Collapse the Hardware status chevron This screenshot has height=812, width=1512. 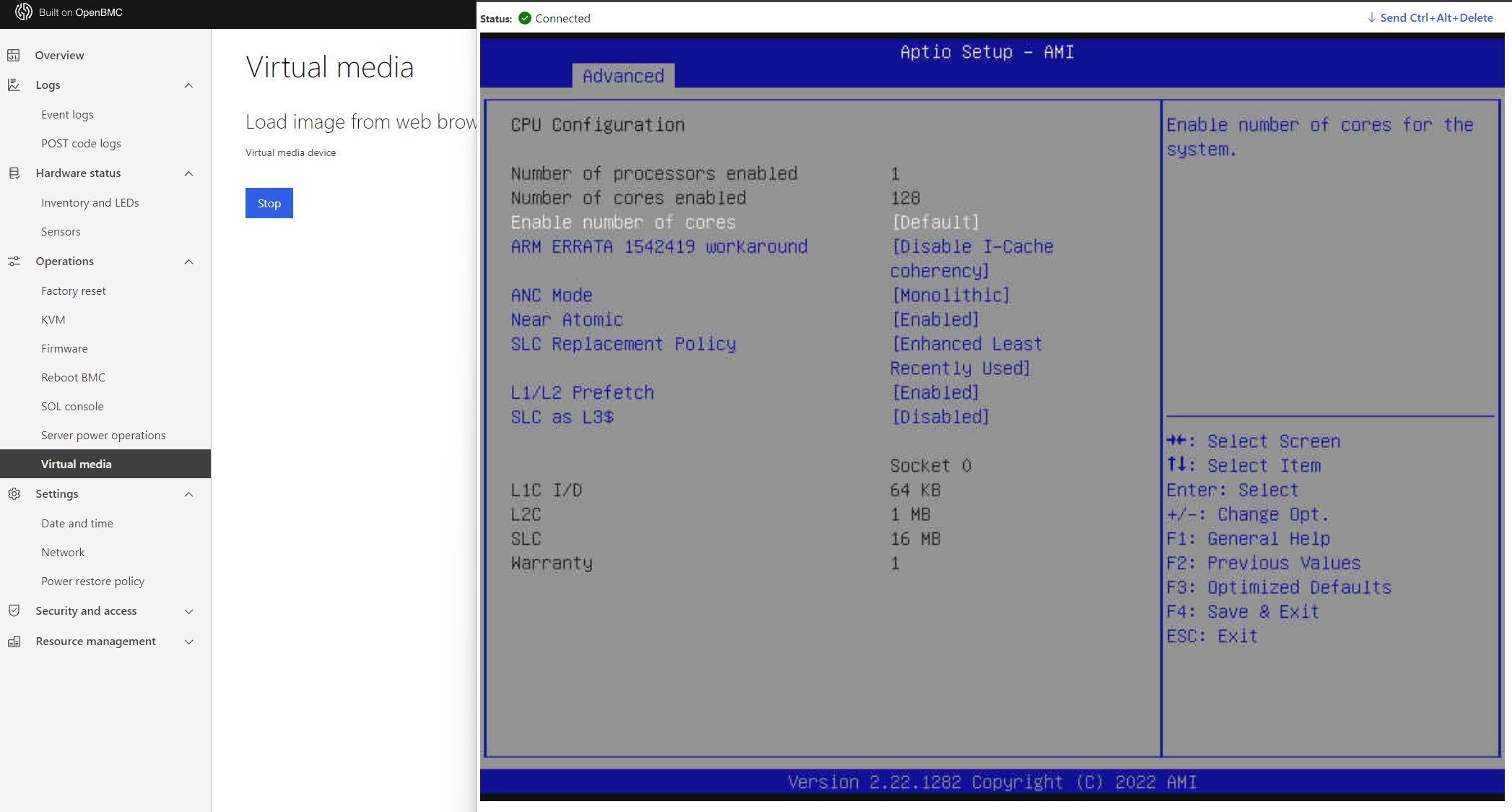click(x=189, y=173)
